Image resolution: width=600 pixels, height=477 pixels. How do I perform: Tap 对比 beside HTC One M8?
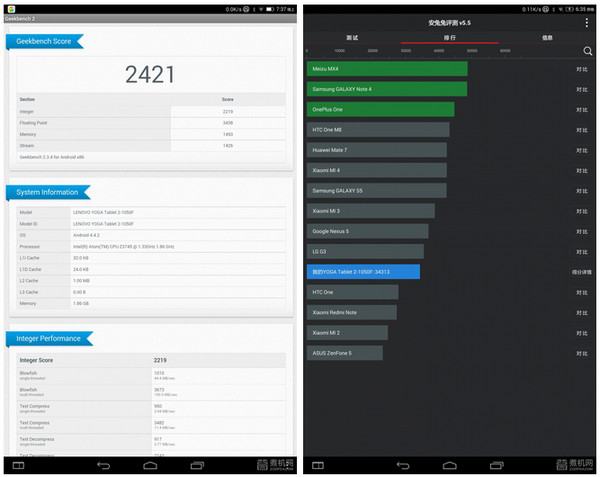(x=582, y=130)
